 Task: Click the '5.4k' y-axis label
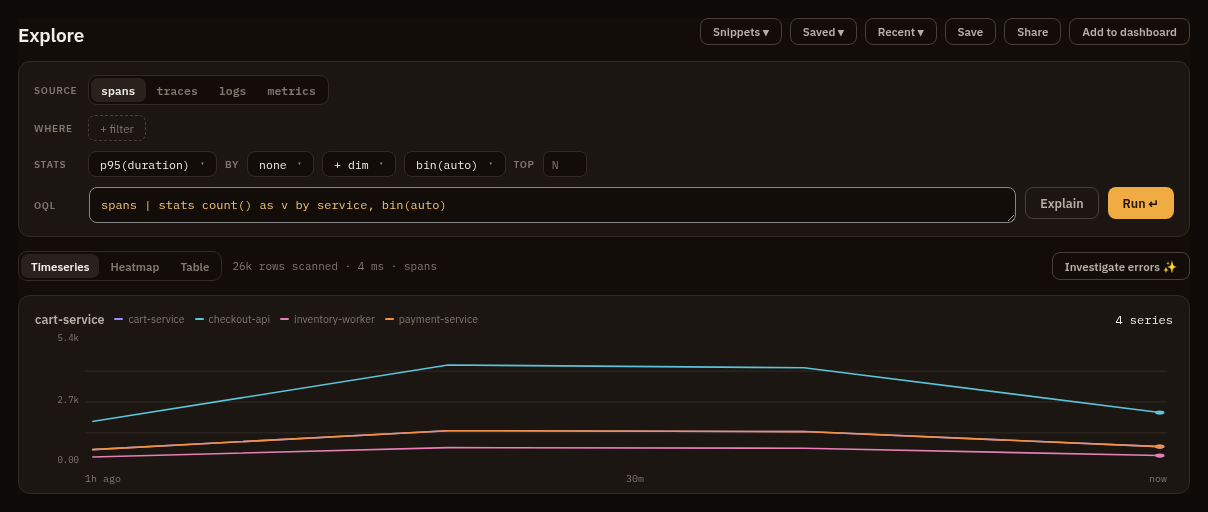(x=68, y=338)
